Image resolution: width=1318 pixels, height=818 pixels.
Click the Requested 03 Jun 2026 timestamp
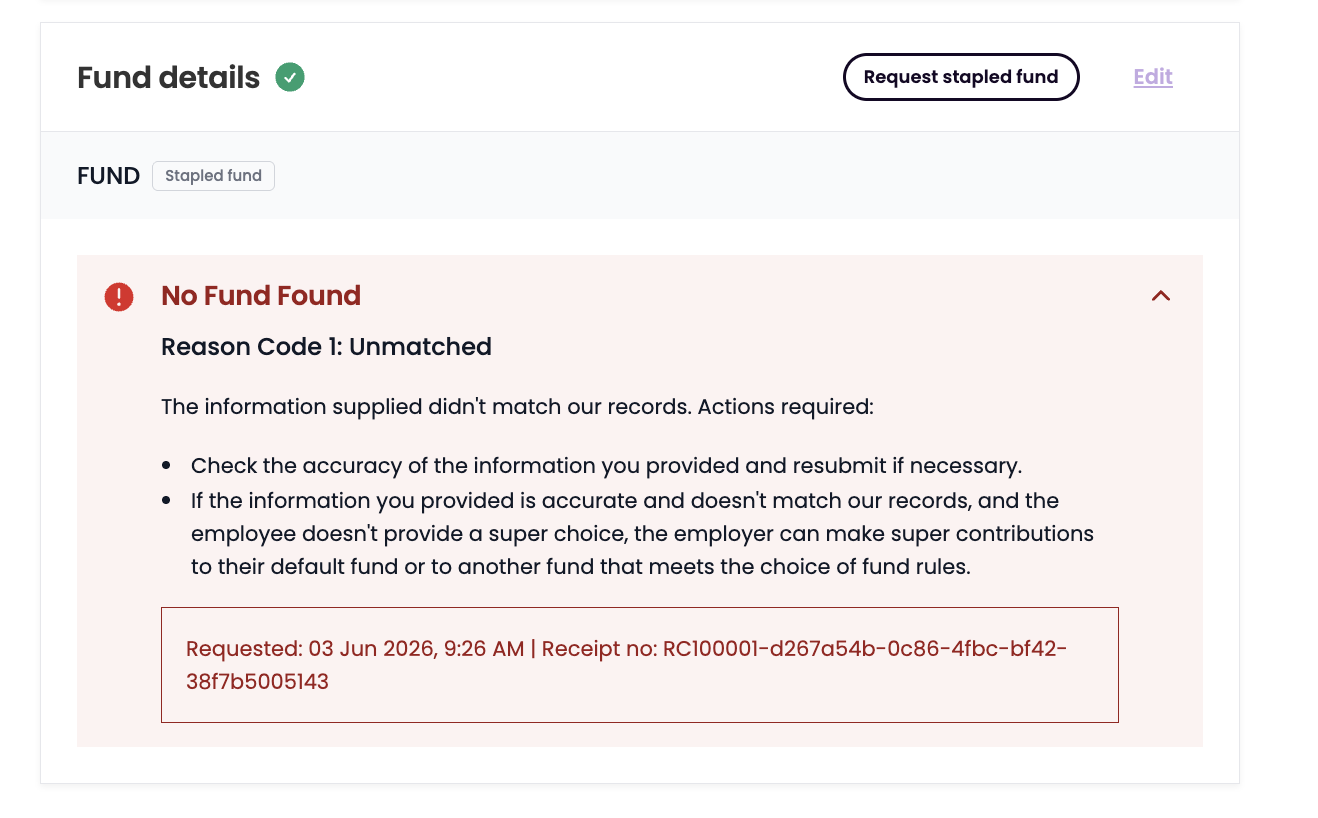tap(355, 649)
